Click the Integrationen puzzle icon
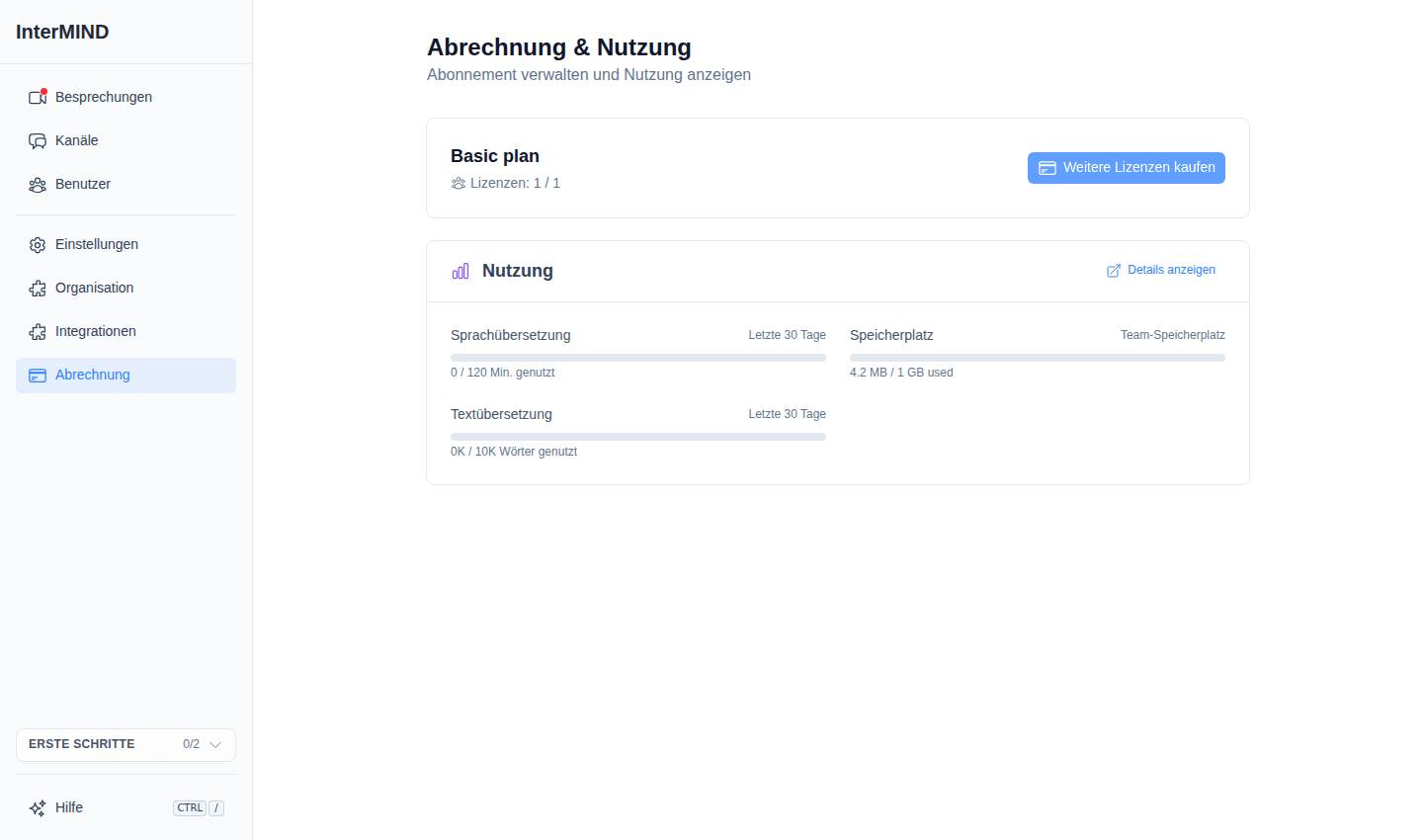Image resolution: width=1423 pixels, height=840 pixels. point(38,331)
